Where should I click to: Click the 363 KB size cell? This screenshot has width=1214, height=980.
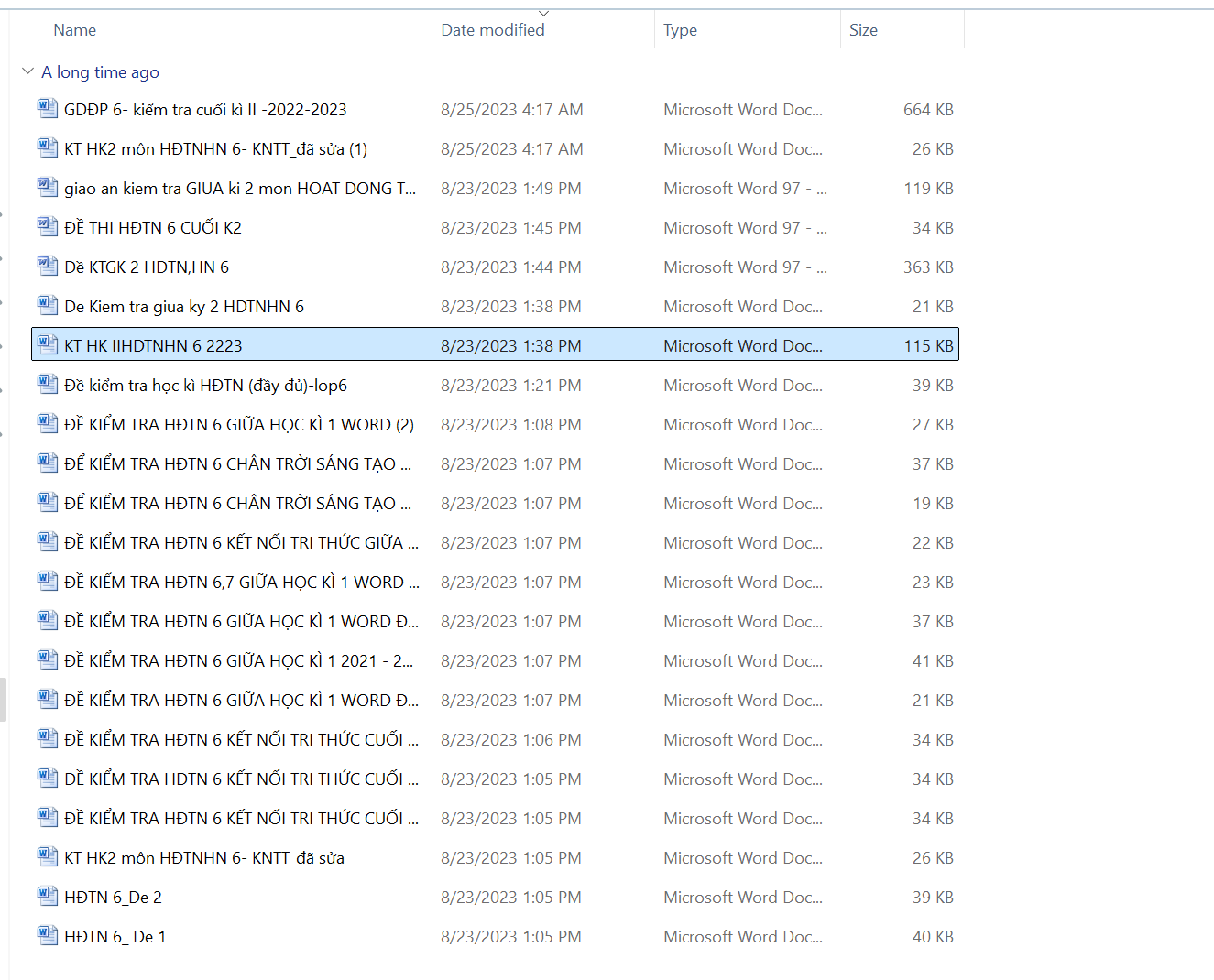click(928, 267)
